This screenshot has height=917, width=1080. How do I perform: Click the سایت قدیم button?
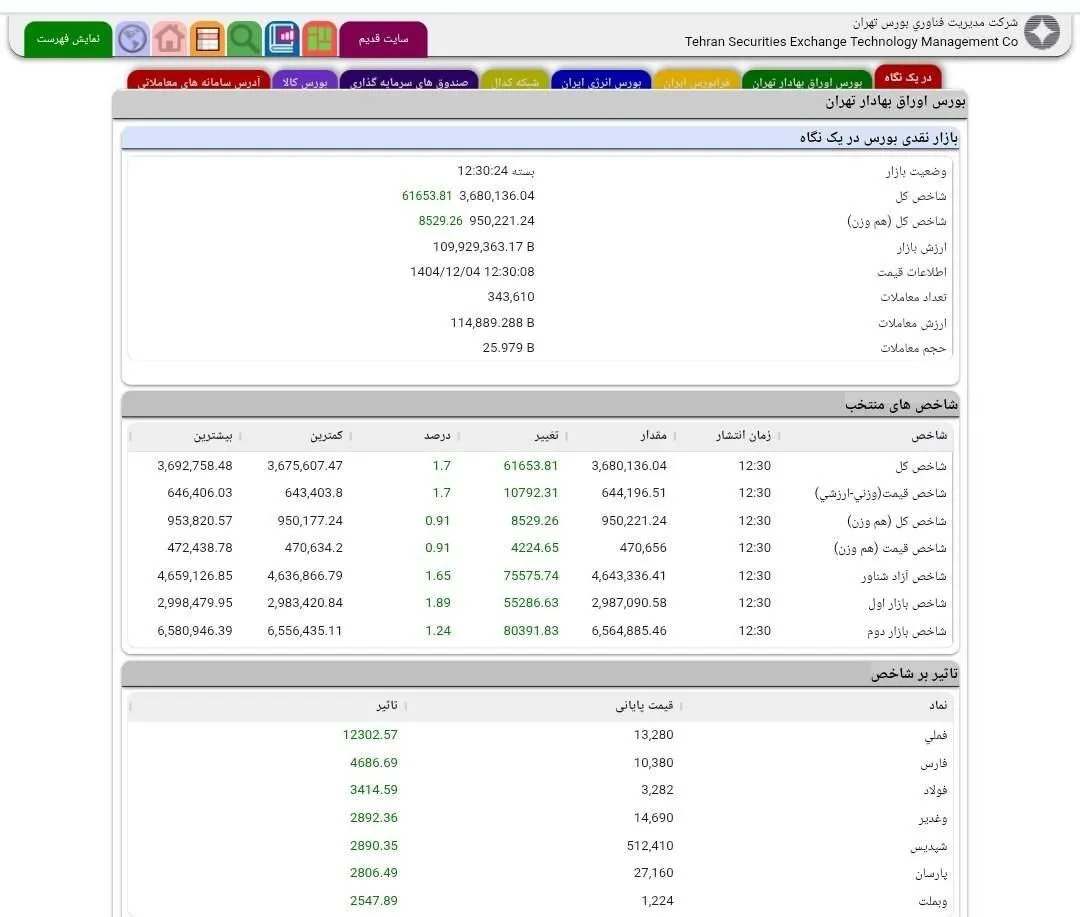click(x=384, y=39)
